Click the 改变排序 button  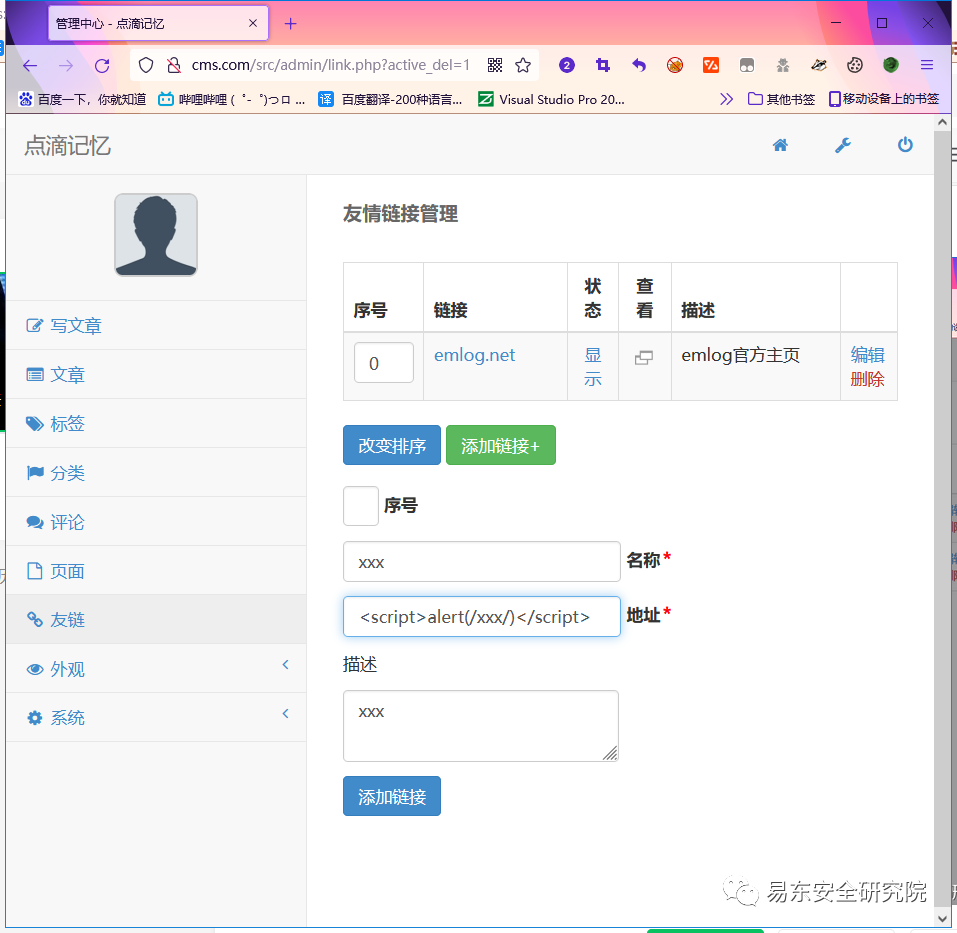coord(392,445)
